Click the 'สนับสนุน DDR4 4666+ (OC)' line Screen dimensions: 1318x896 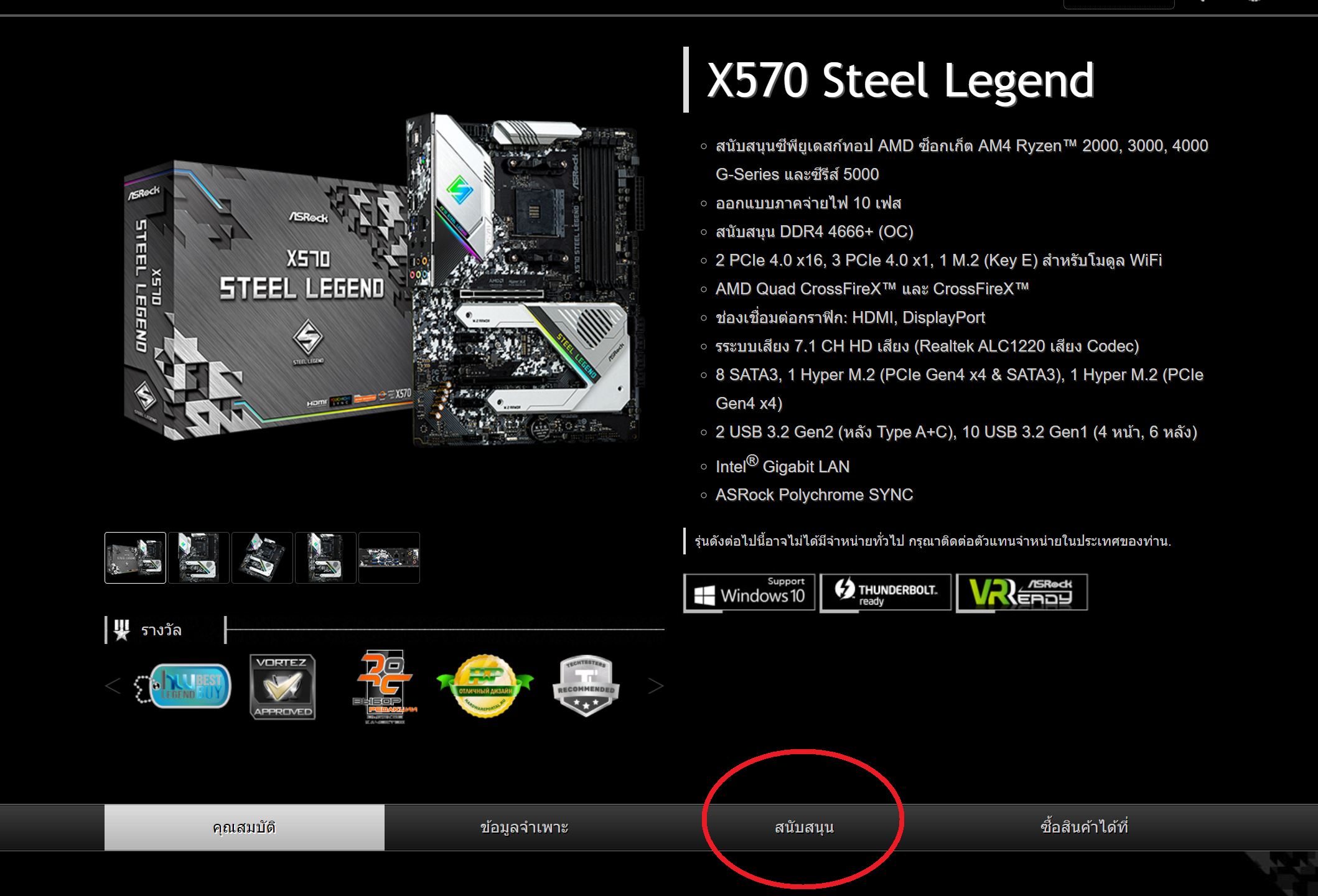coord(815,231)
